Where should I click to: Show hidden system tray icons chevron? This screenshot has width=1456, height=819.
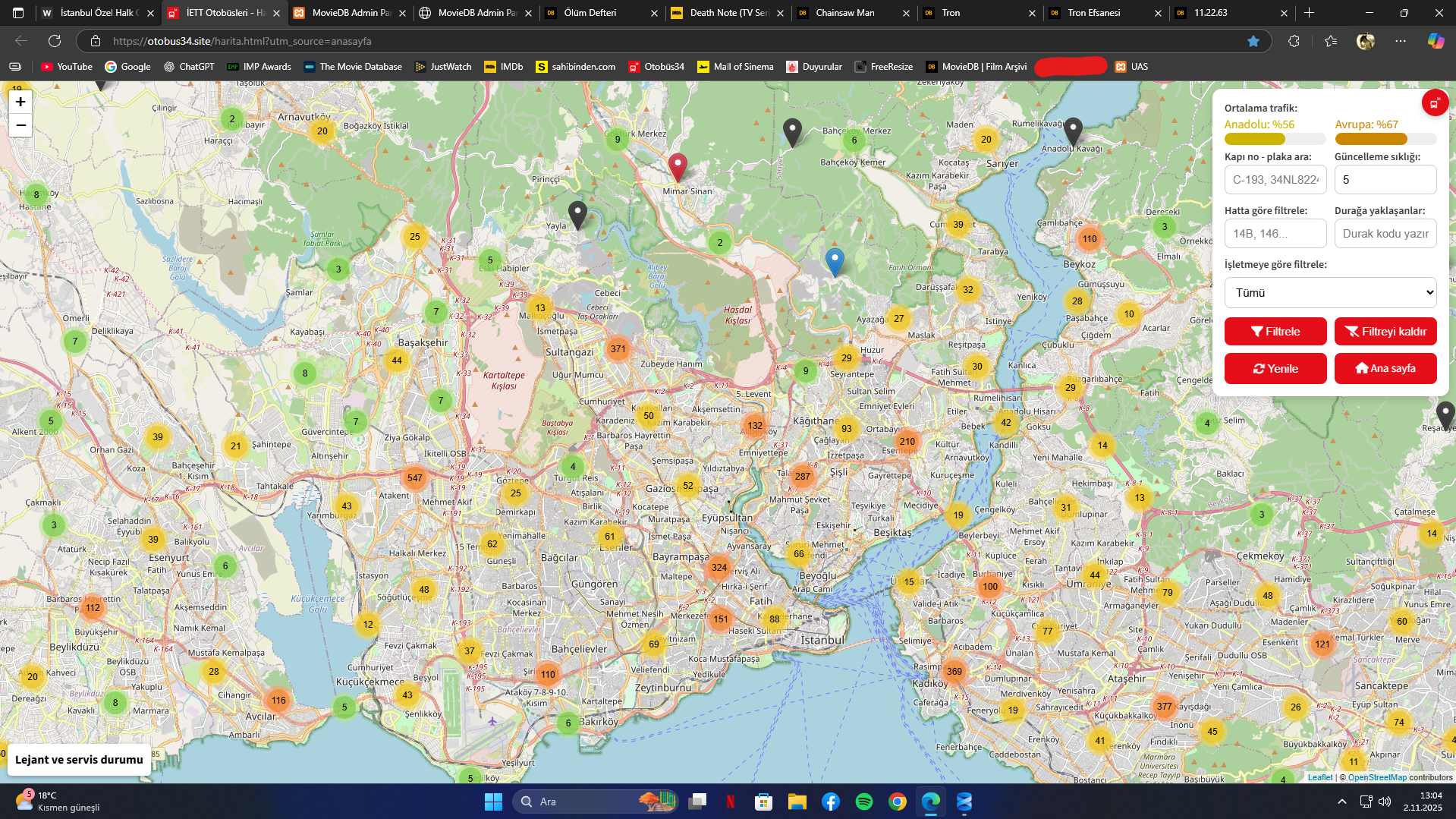click(x=1341, y=802)
